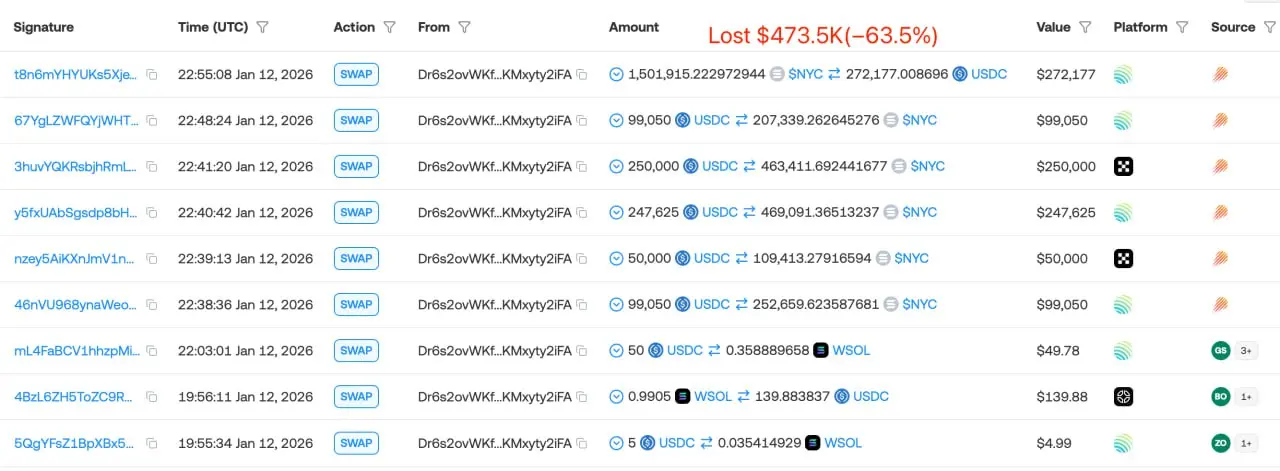1280x471 pixels.
Task: Expand the 3+ additional sources badge
Action: [1247, 350]
